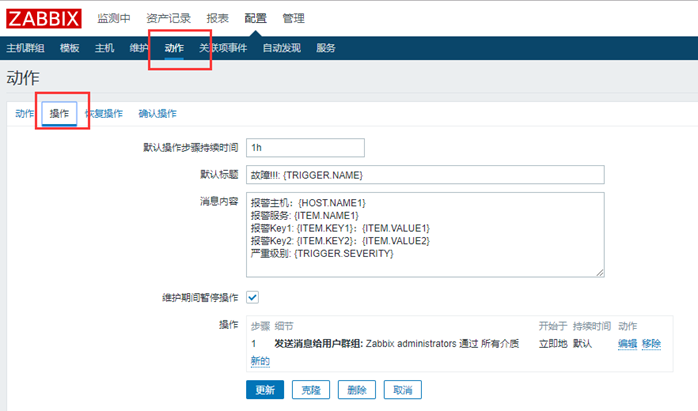
Task: Click the 步骤 column header
Action: pyautogui.click(x=260, y=326)
